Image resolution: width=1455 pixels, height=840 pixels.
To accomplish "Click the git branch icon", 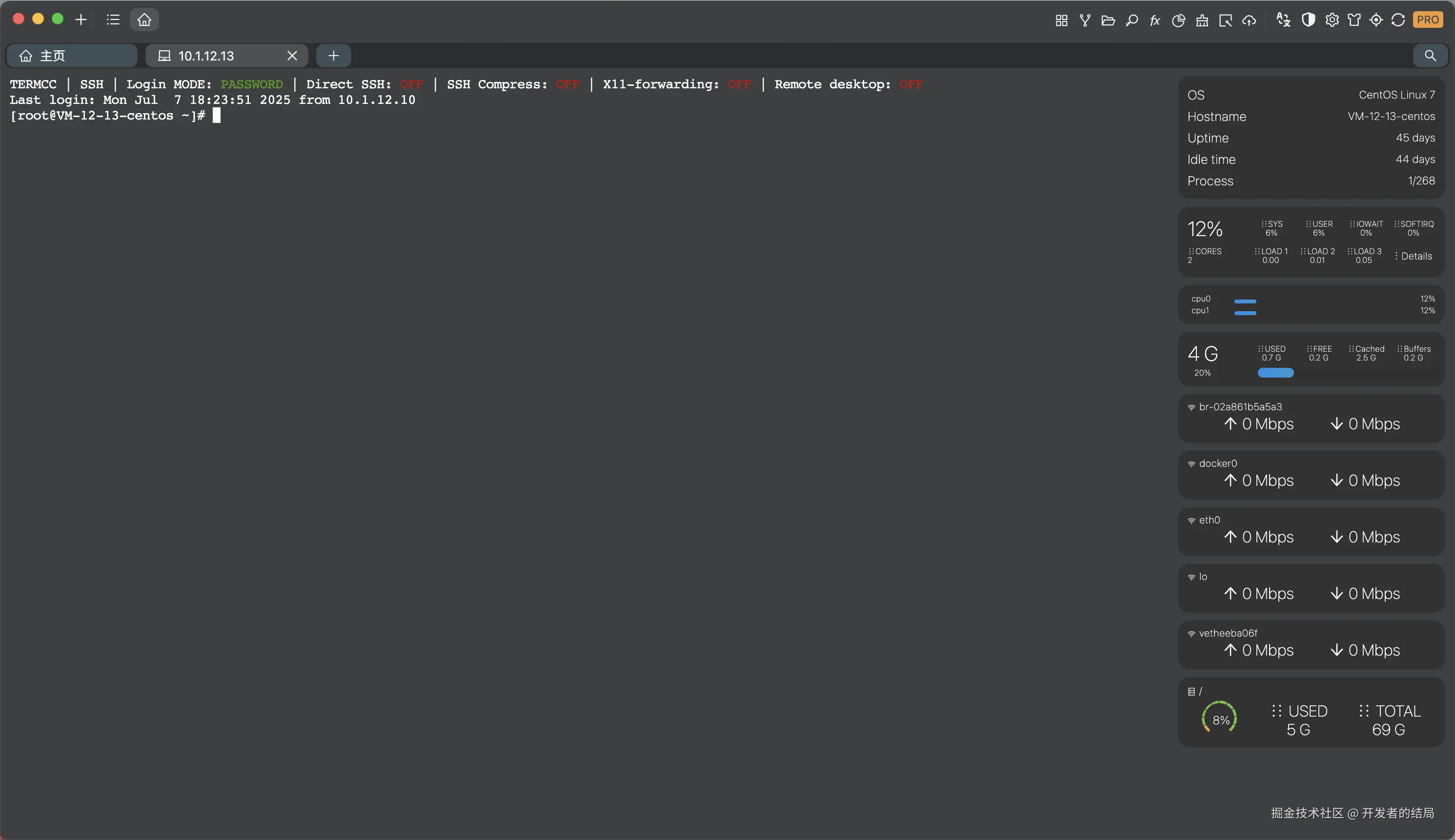I will coord(1085,20).
